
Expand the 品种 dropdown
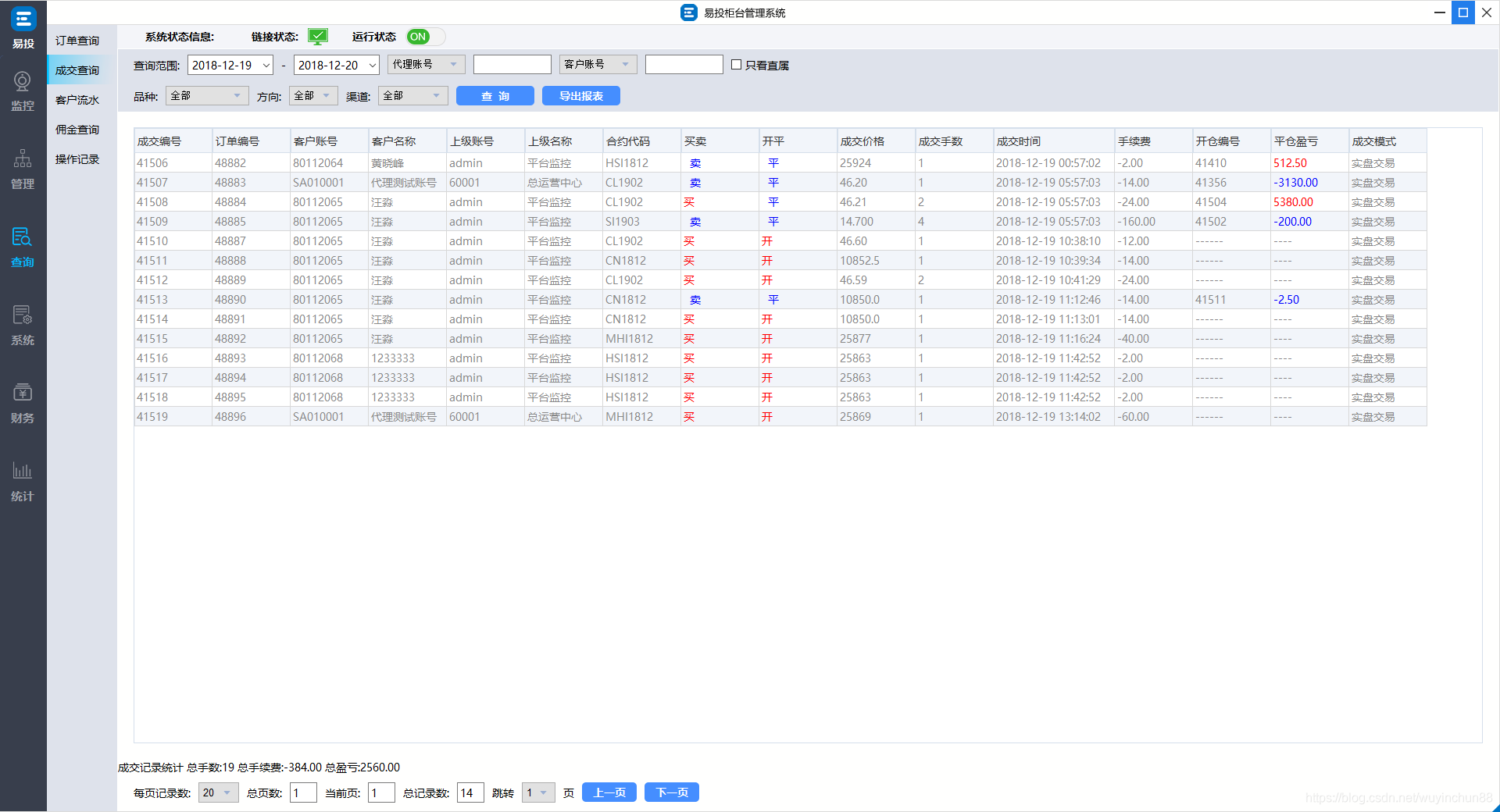tap(207, 95)
